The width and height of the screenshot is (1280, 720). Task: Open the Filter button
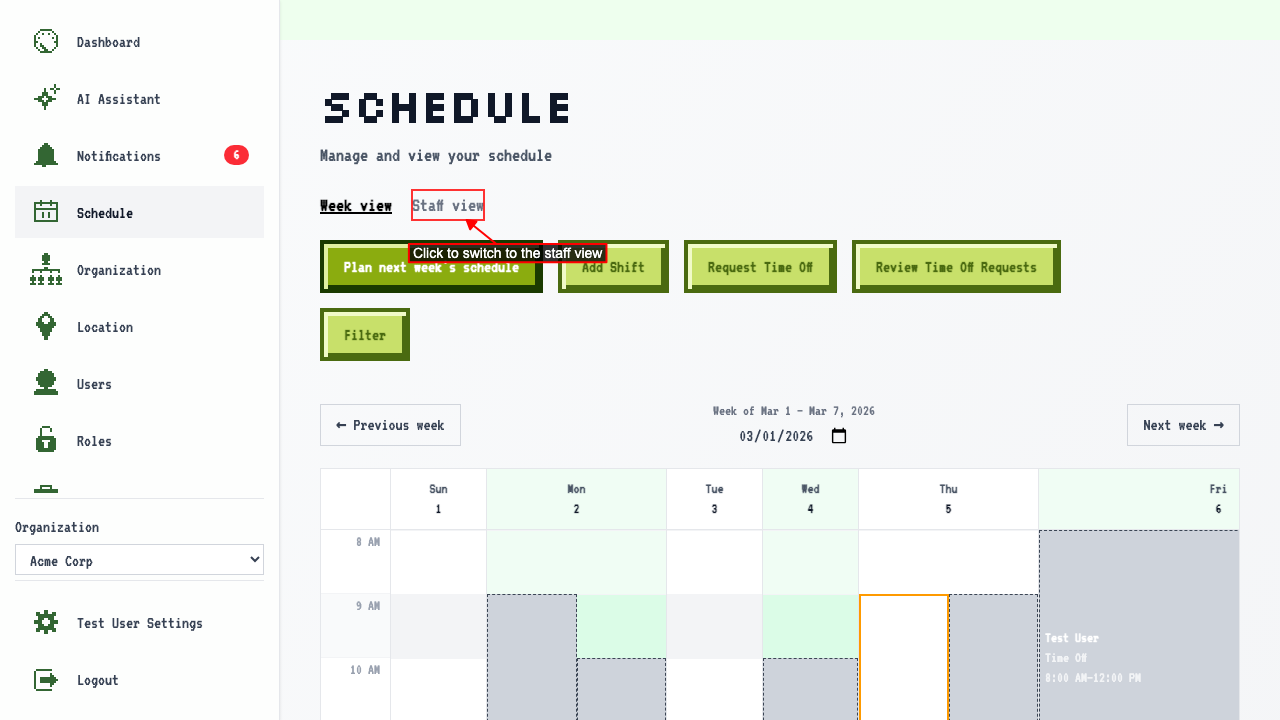[365, 335]
